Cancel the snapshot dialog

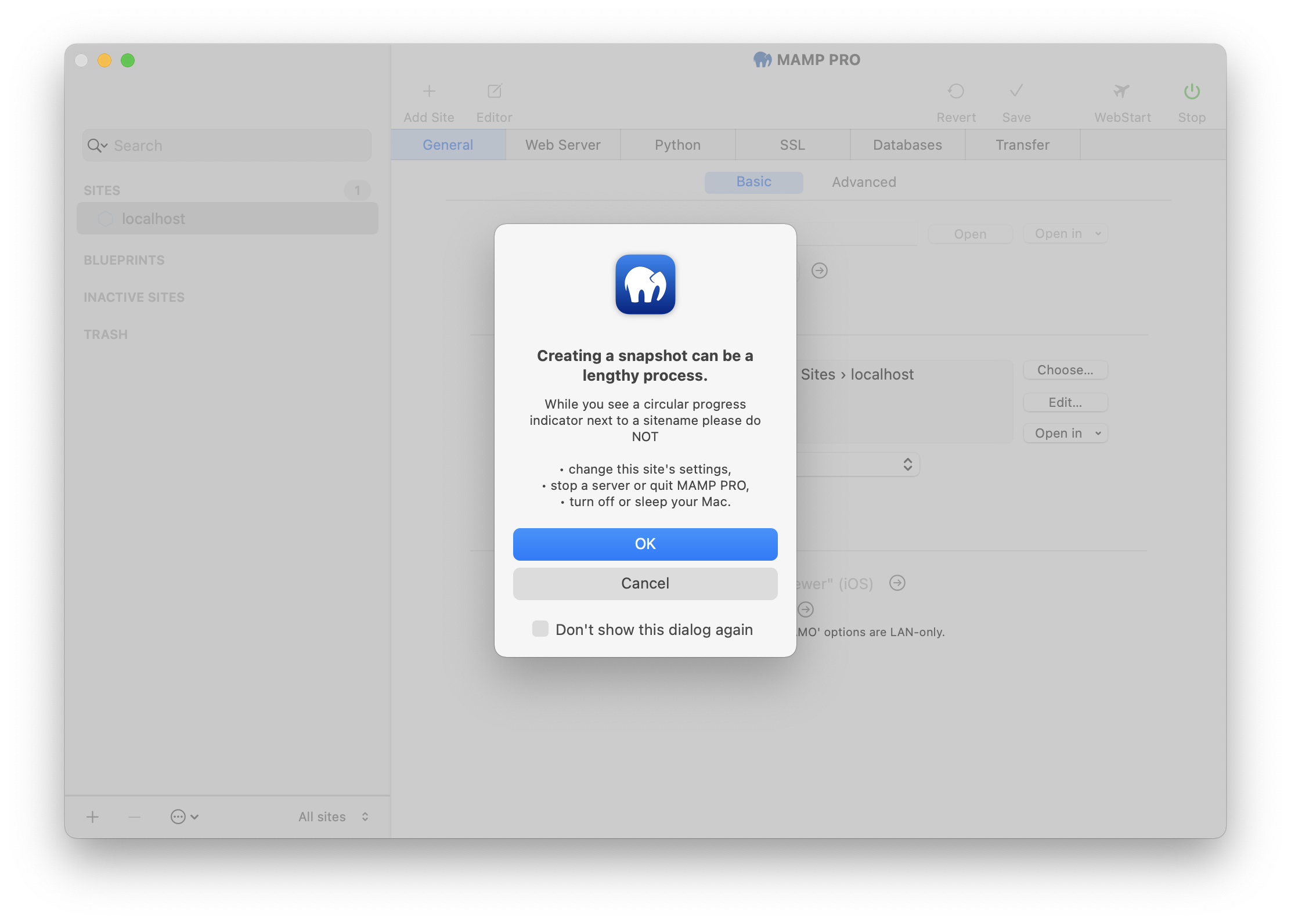pos(645,583)
